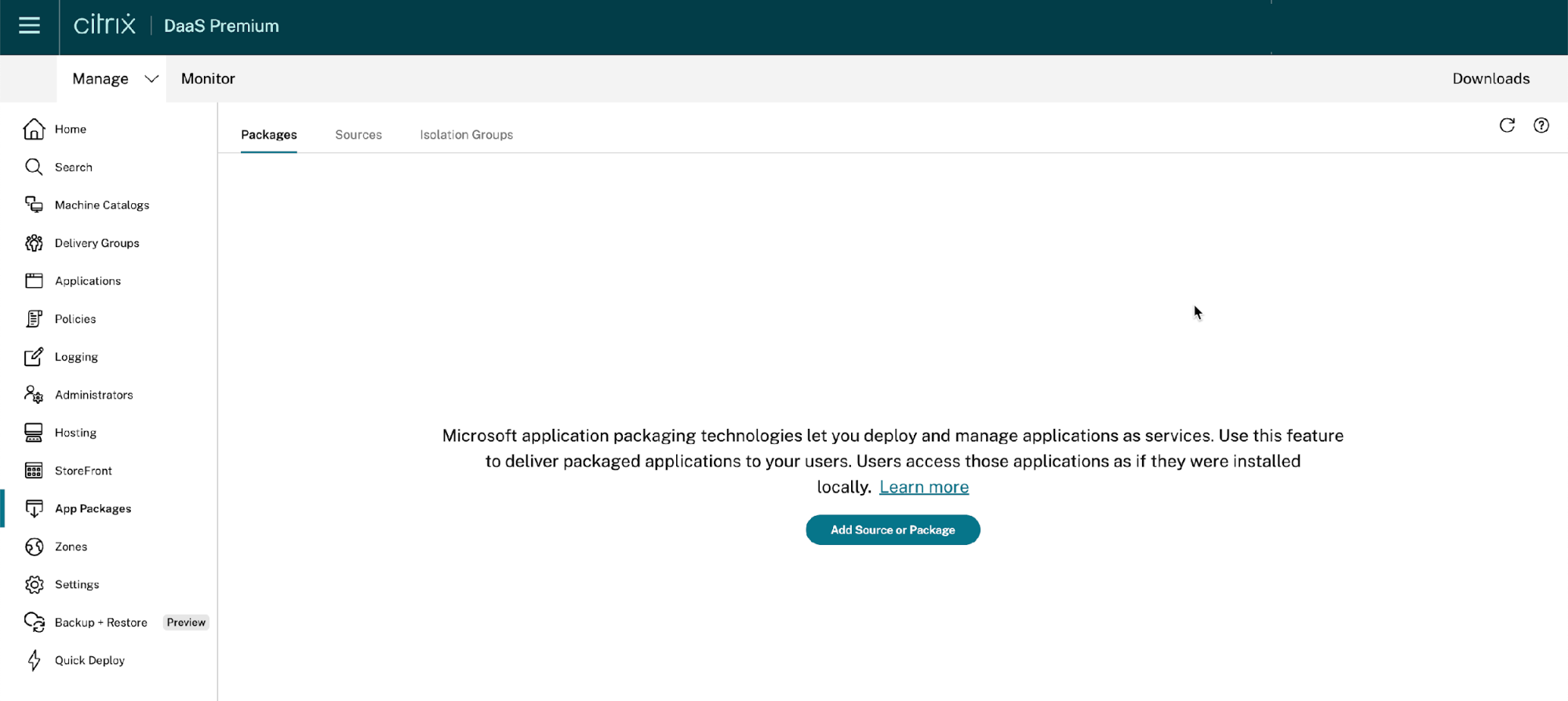Switch to the Isolation Groups tab
This screenshot has height=701, width=1568.
tap(466, 135)
